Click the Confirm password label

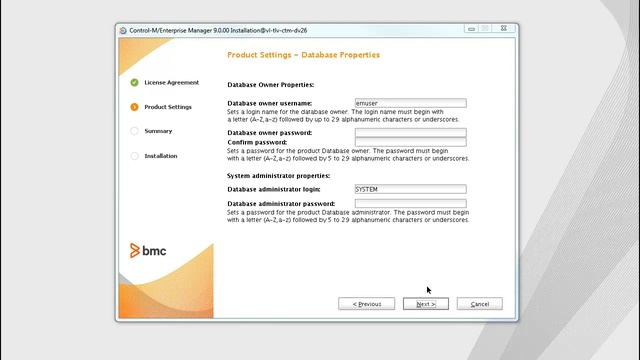(x=257, y=142)
